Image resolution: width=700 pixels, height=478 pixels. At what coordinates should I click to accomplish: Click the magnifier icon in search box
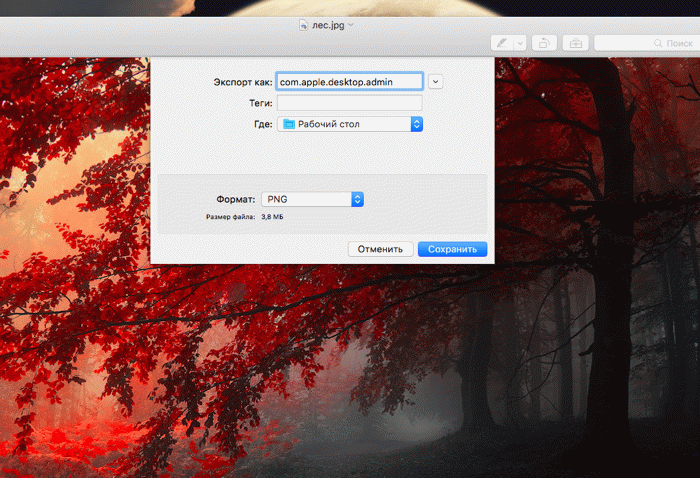point(658,43)
